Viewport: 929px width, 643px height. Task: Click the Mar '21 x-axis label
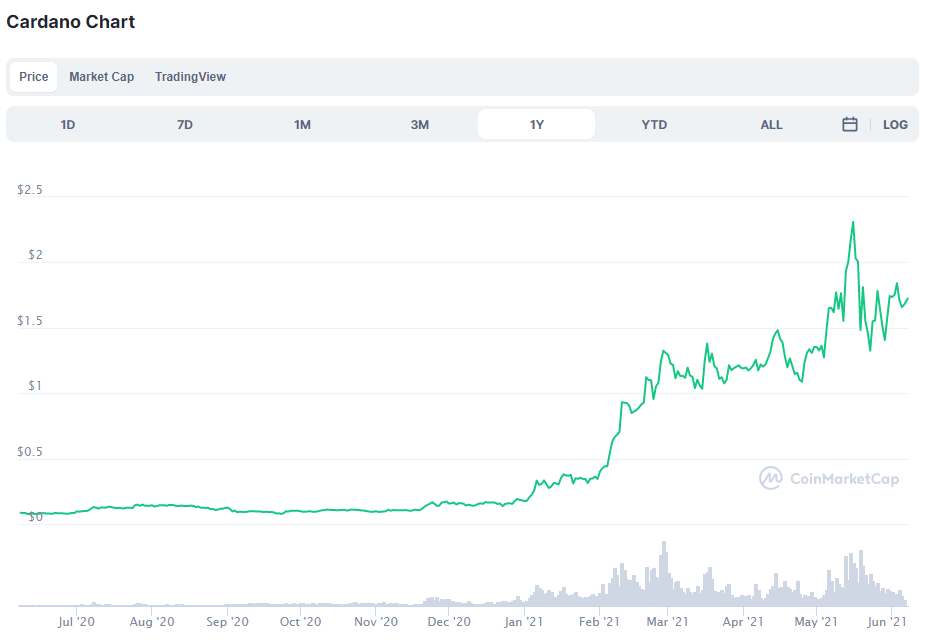(667, 622)
